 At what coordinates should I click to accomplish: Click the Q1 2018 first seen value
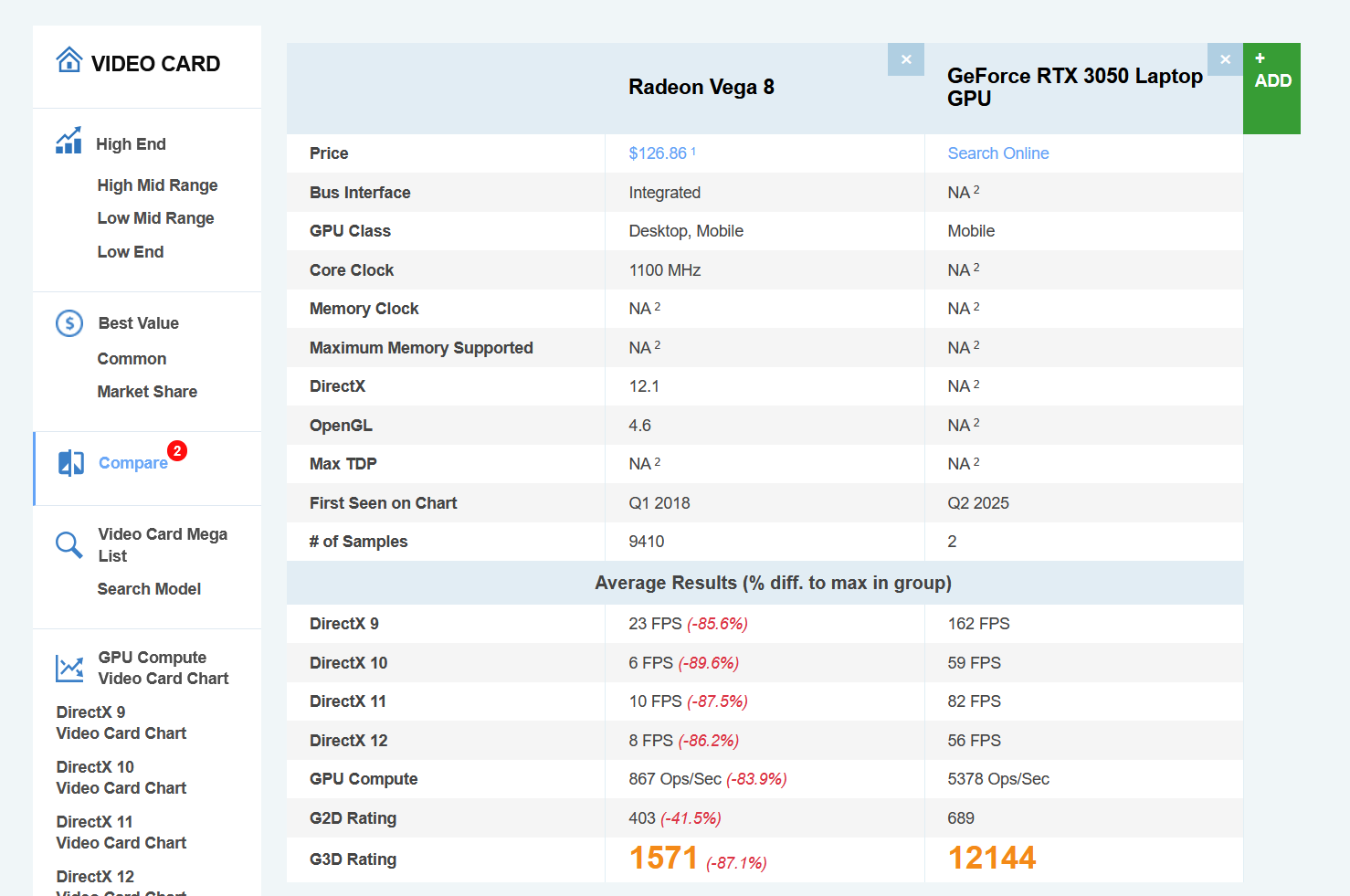coord(659,503)
